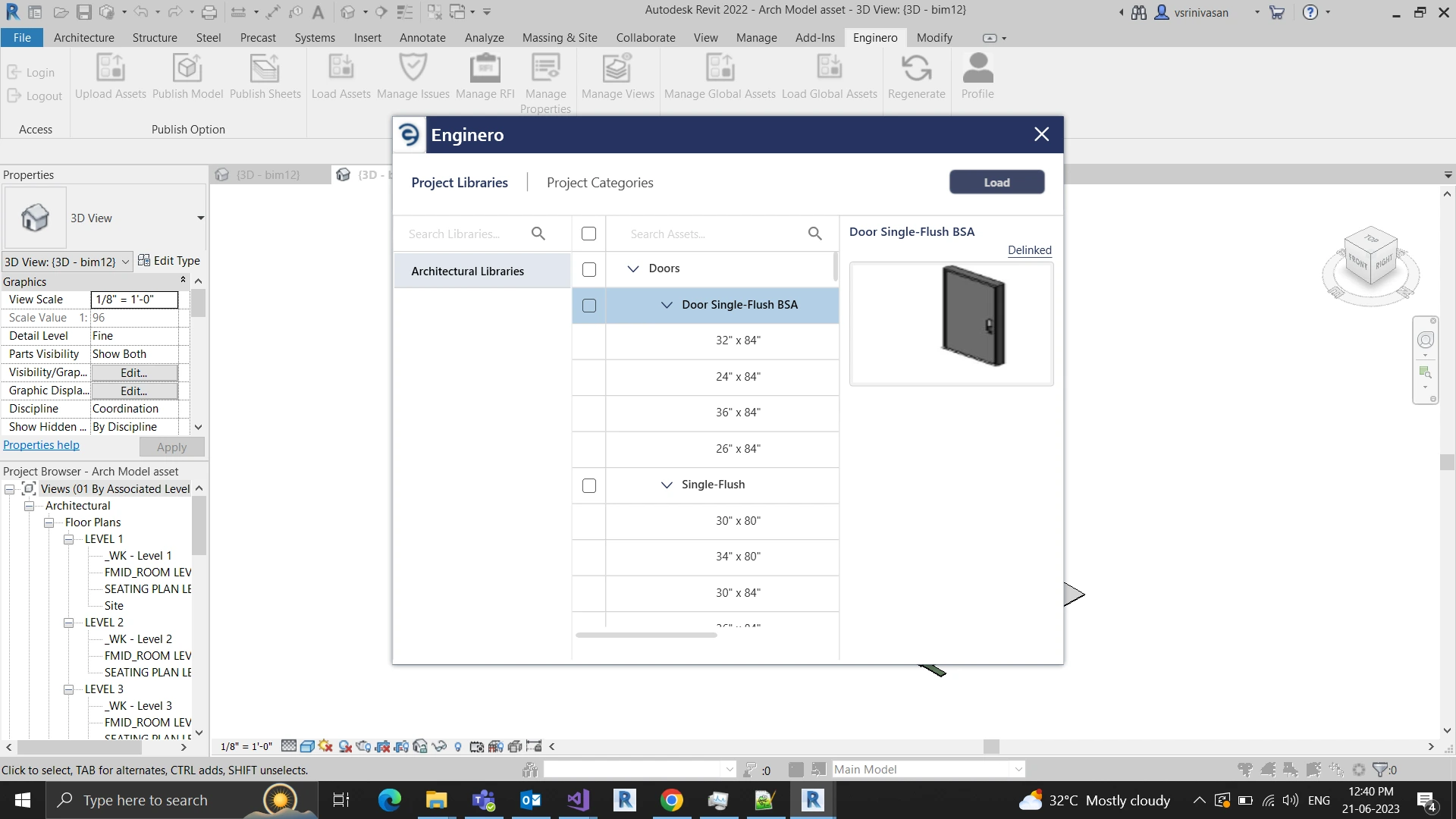Click the Publish Model ribbon icon
Image resolution: width=1456 pixels, height=819 pixels.
pyautogui.click(x=187, y=68)
